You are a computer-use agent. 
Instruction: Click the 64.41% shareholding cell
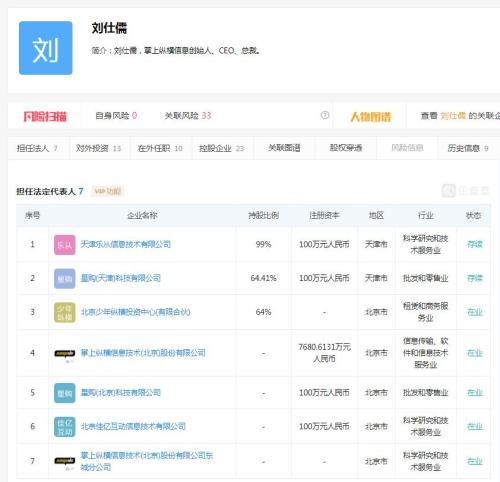click(263, 278)
